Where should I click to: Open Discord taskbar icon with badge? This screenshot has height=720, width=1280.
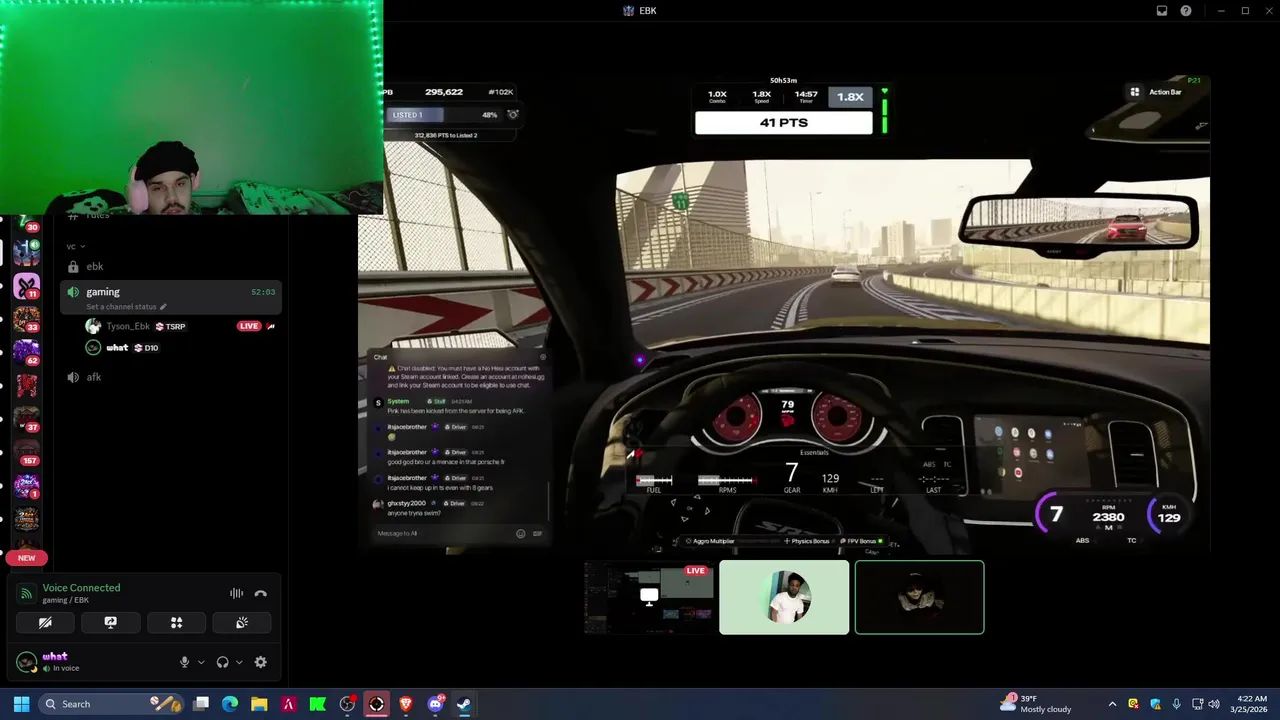435,704
